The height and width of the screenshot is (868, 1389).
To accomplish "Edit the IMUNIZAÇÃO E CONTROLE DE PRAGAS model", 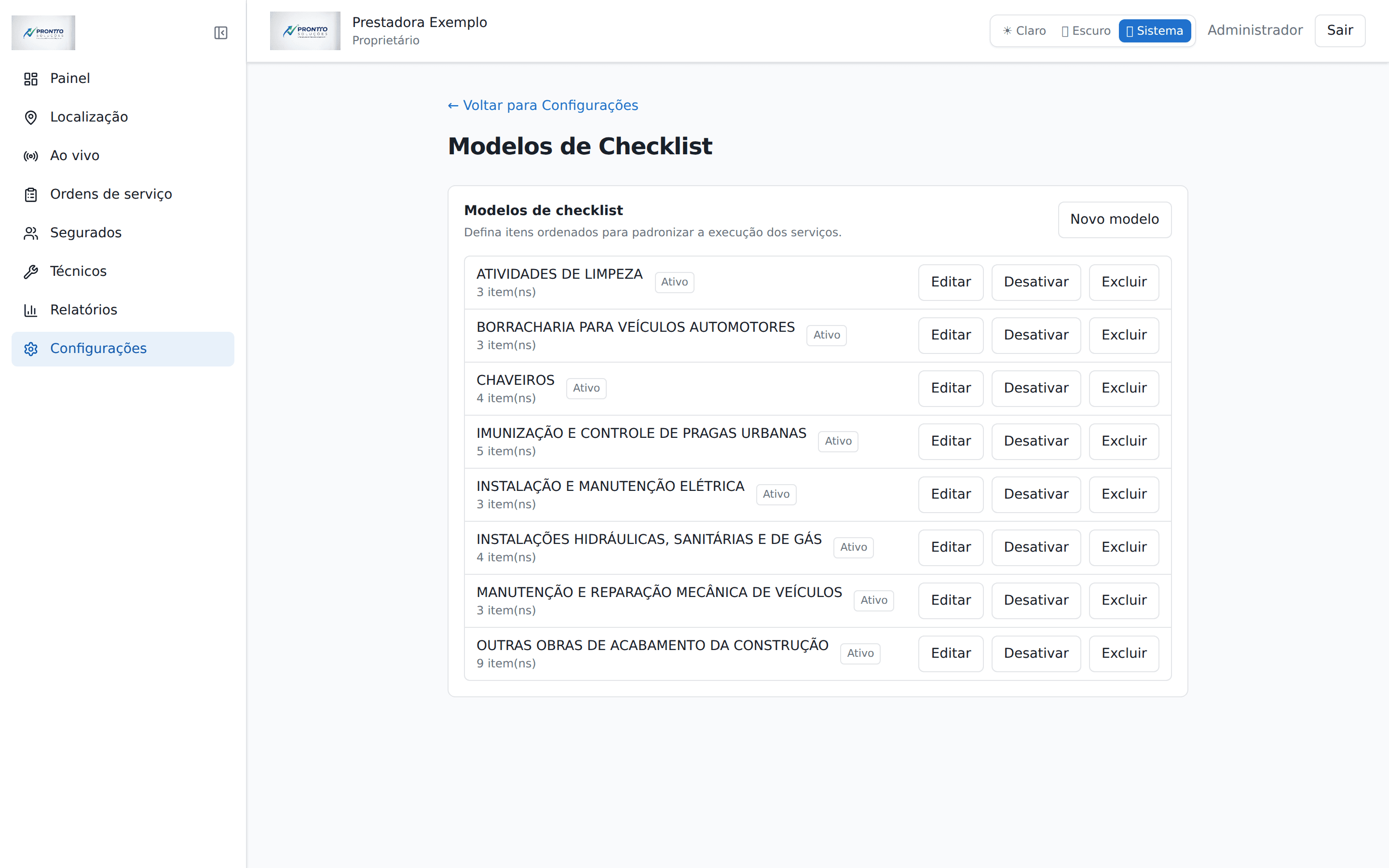I will [x=951, y=441].
